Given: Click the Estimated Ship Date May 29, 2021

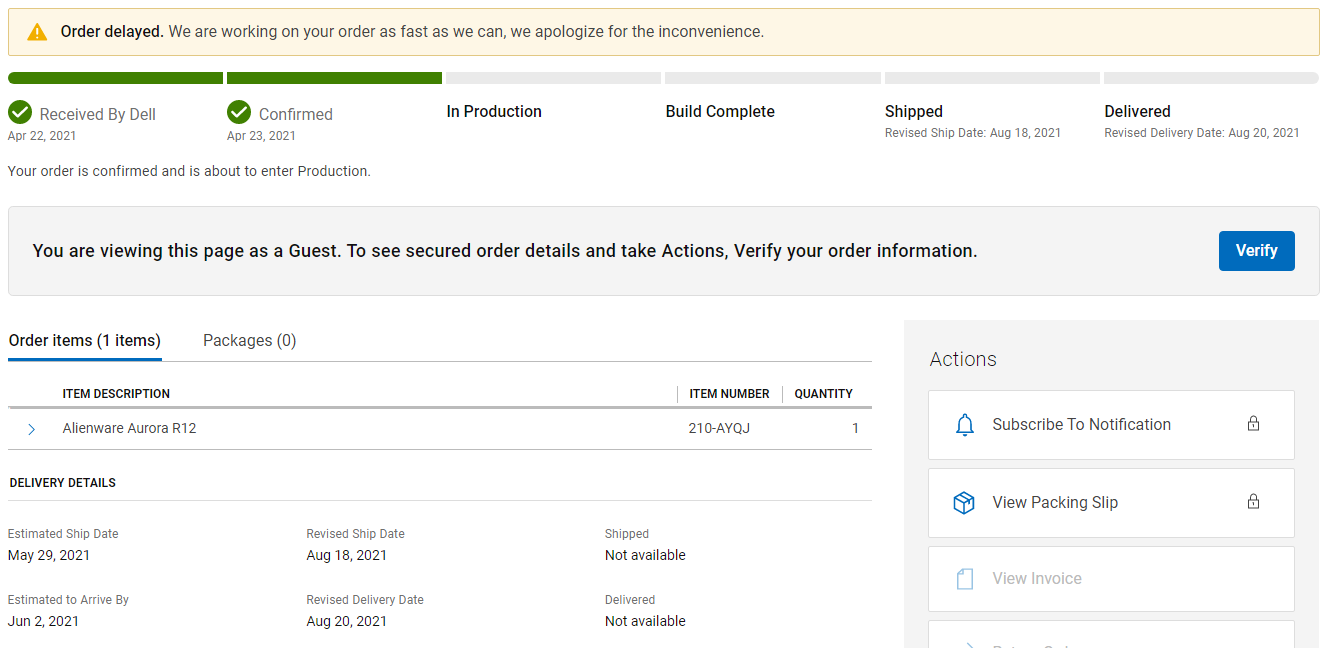Looking at the screenshot, I should [x=48, y=556].
